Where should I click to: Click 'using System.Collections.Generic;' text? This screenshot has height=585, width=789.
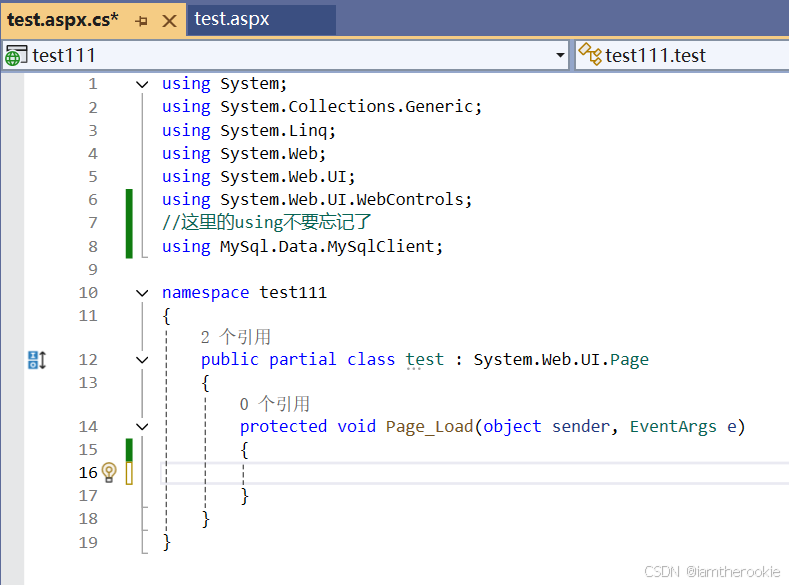coord(322,107)
